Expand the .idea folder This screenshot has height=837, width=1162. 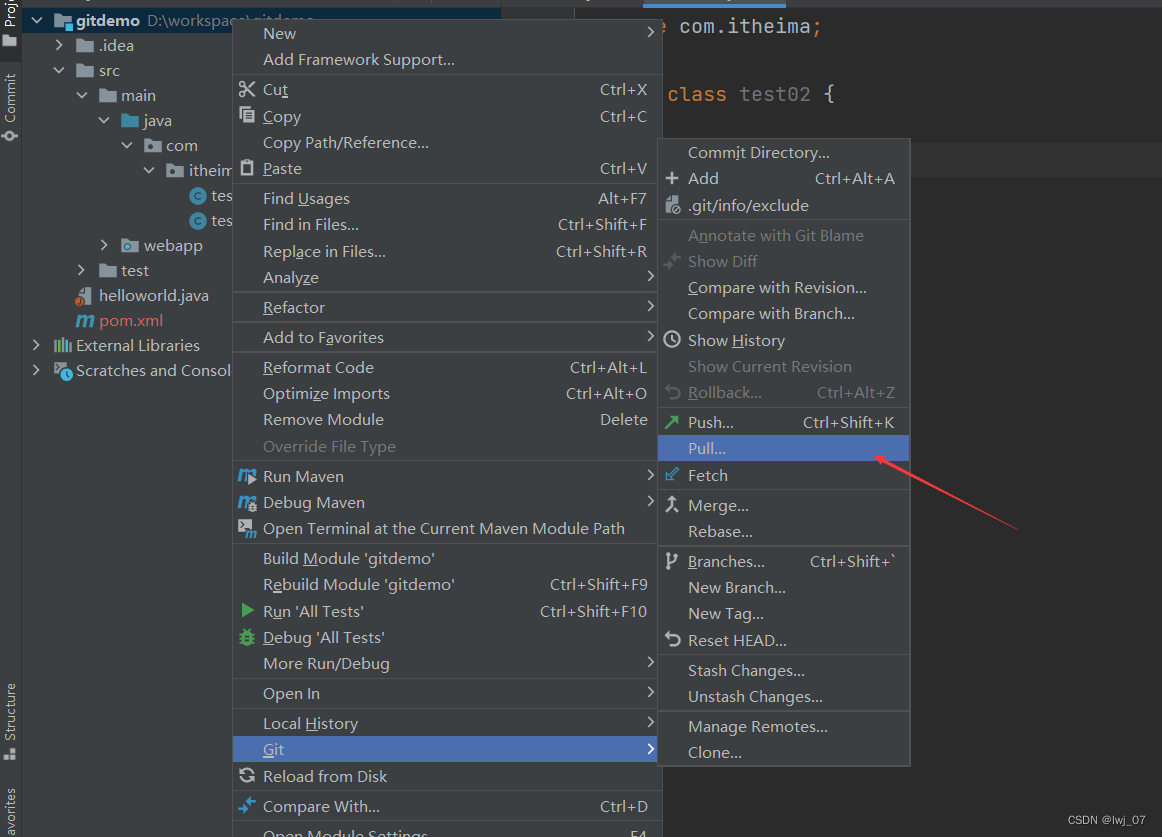click(59, 46)
